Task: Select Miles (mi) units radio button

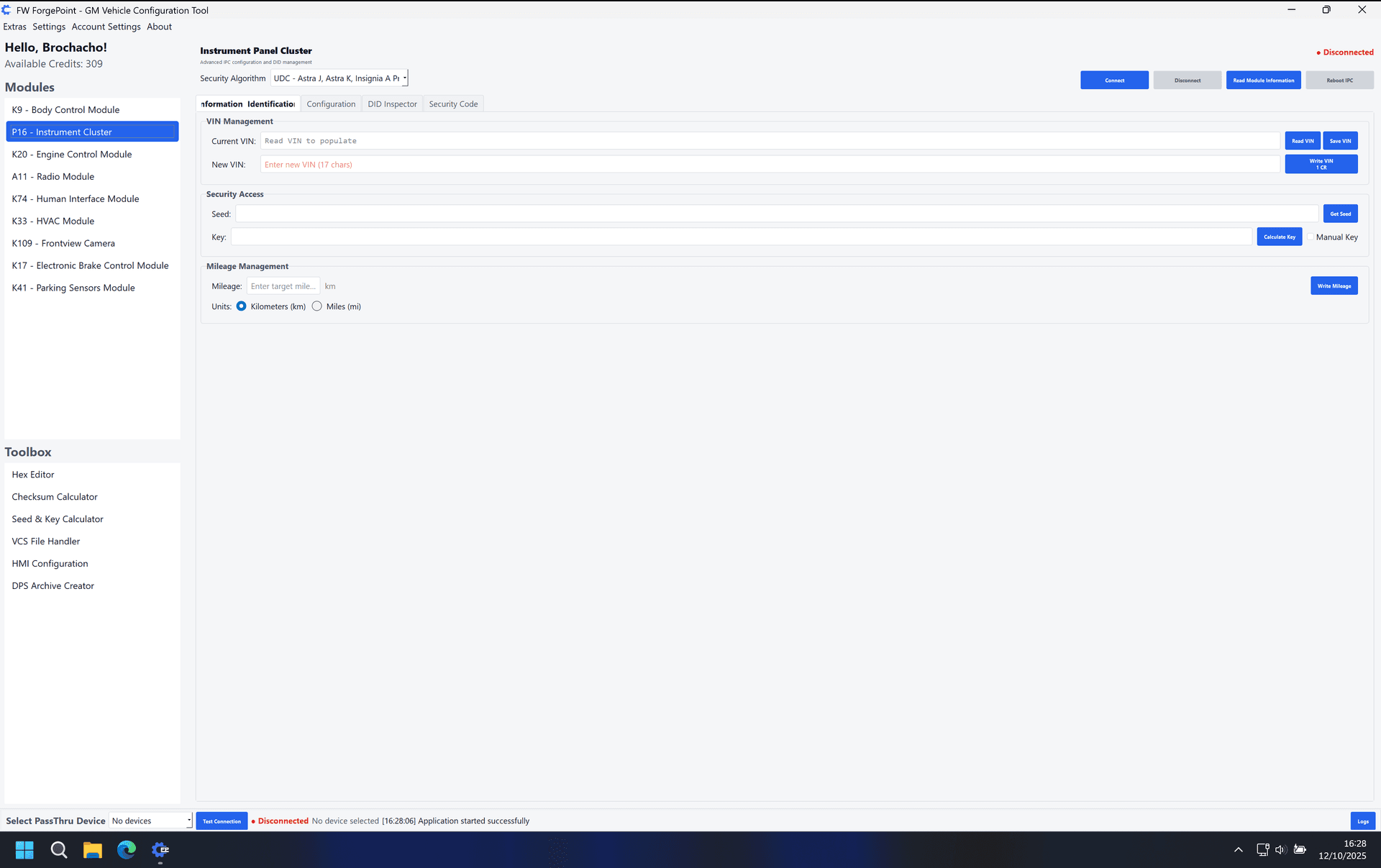Action: [317, 306]
